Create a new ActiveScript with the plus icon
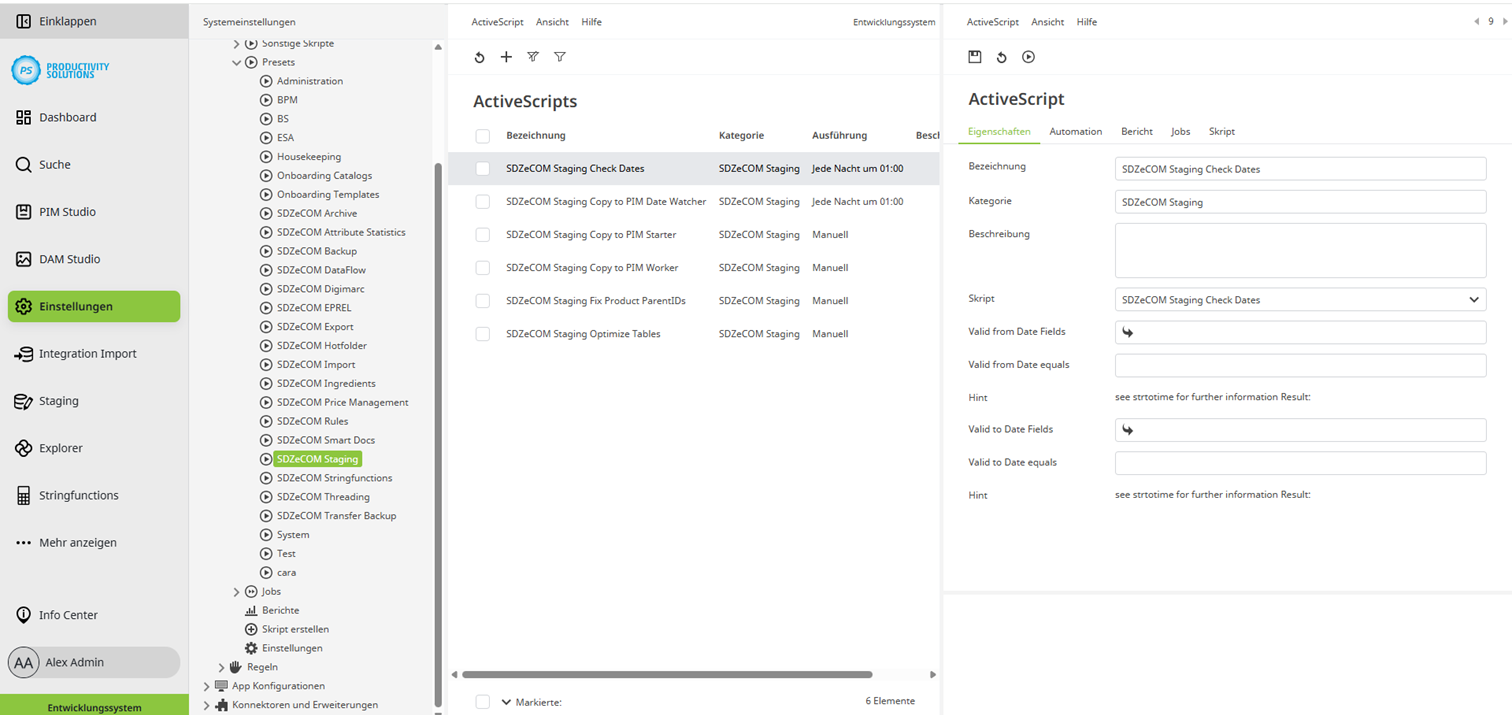The width and height of the screenshot is (1512, 715). click(506, 57)
